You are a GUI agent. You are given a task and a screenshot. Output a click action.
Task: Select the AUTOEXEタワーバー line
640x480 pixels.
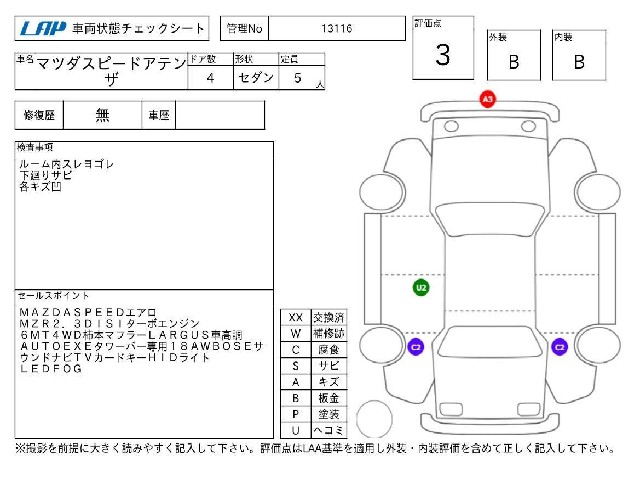(x=141, y=347)
